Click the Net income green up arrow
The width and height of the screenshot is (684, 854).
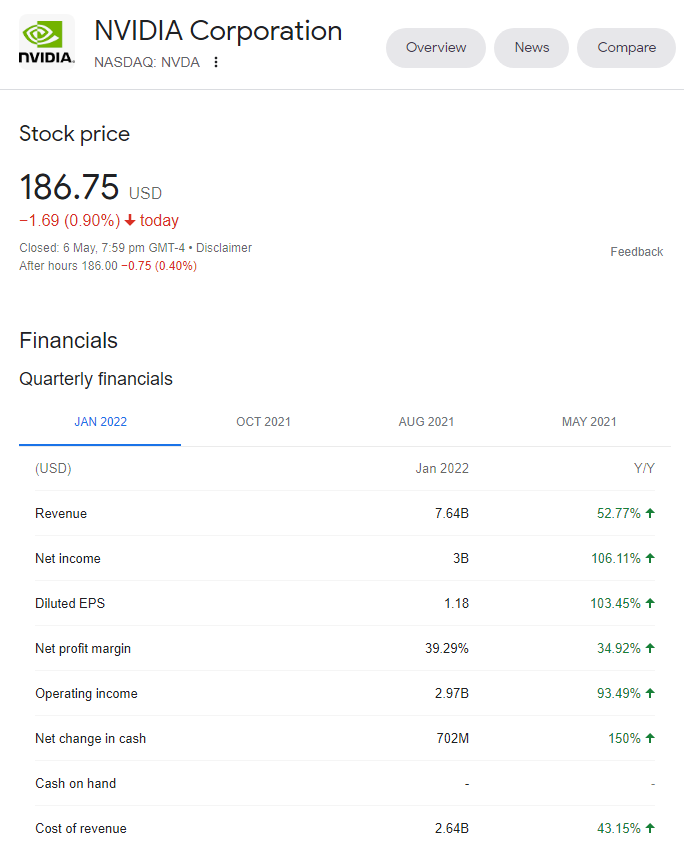coord(650,558)
